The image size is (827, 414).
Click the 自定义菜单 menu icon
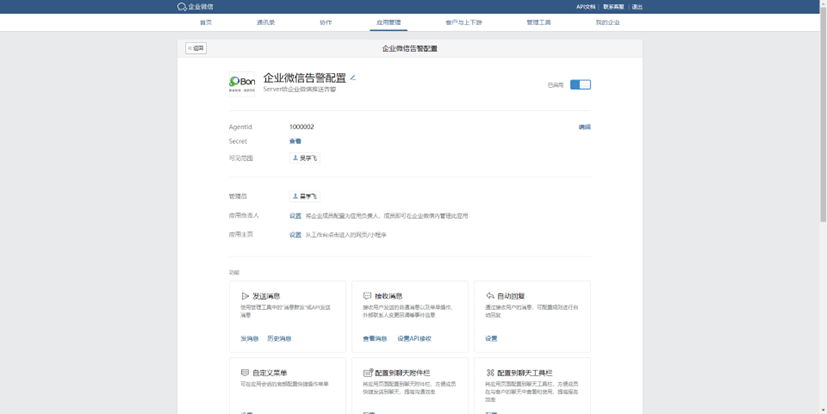[x=245, y=373]
